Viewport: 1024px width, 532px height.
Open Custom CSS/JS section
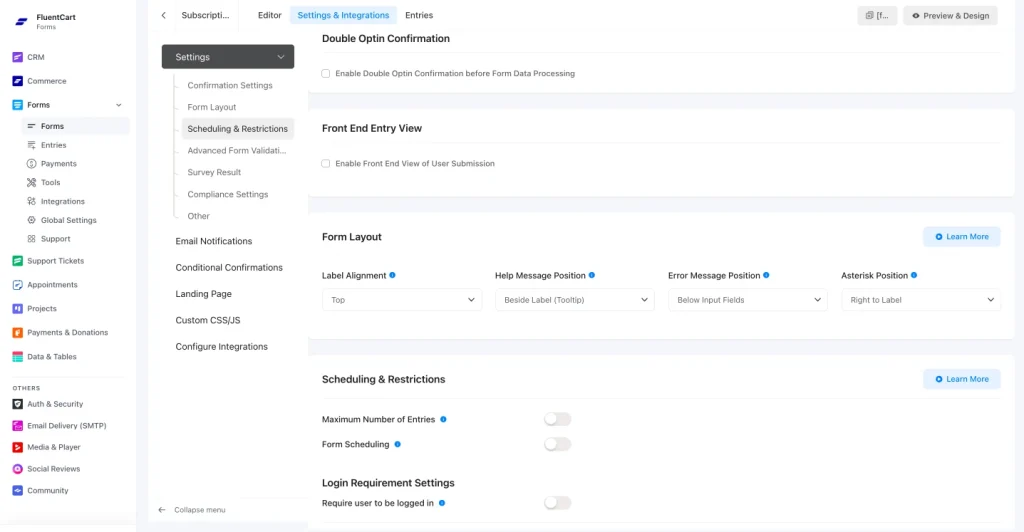click(x=208, y=321)
